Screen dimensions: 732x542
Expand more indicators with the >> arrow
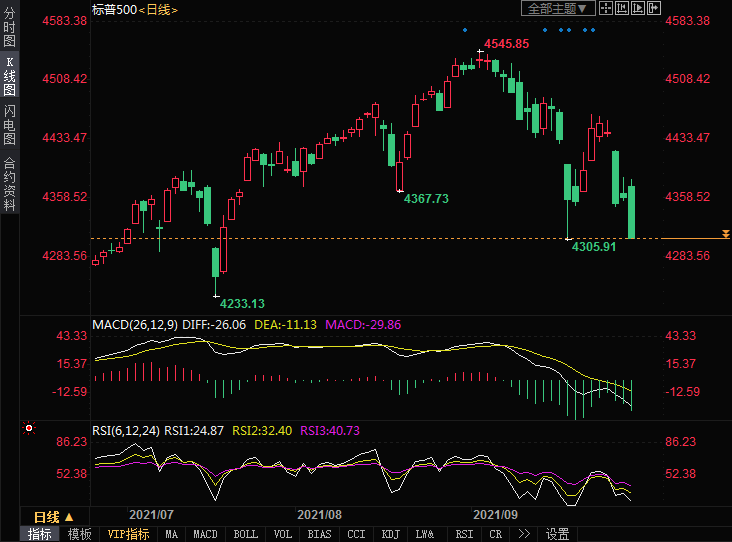pyautogui.click(x=523, y=534)
